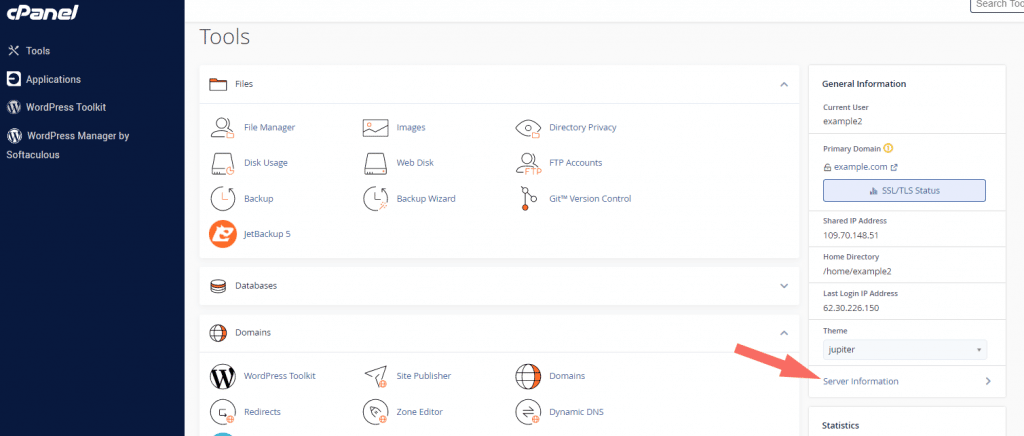The image size is (1024, 436).
Task: Click the JetBackup 5 text link
Action: point(267,234)
